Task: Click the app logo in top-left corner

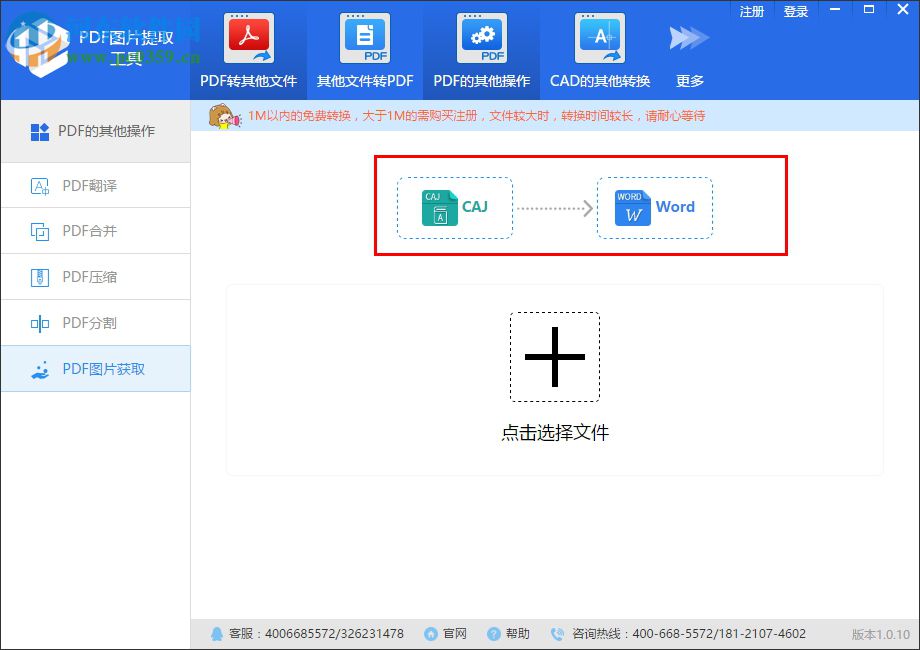Action: pyautogui.click(x=40, y=45)
